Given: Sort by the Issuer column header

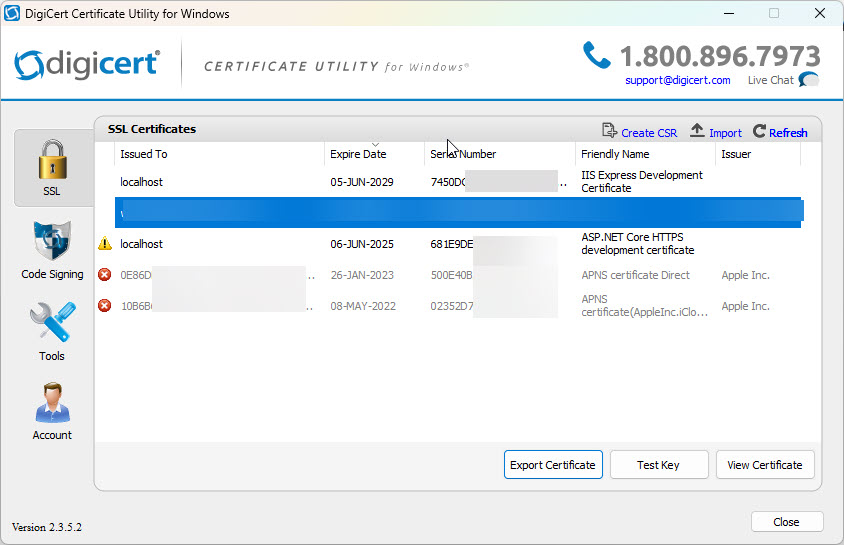Looking at the screenshot, I should click(758, 154).
